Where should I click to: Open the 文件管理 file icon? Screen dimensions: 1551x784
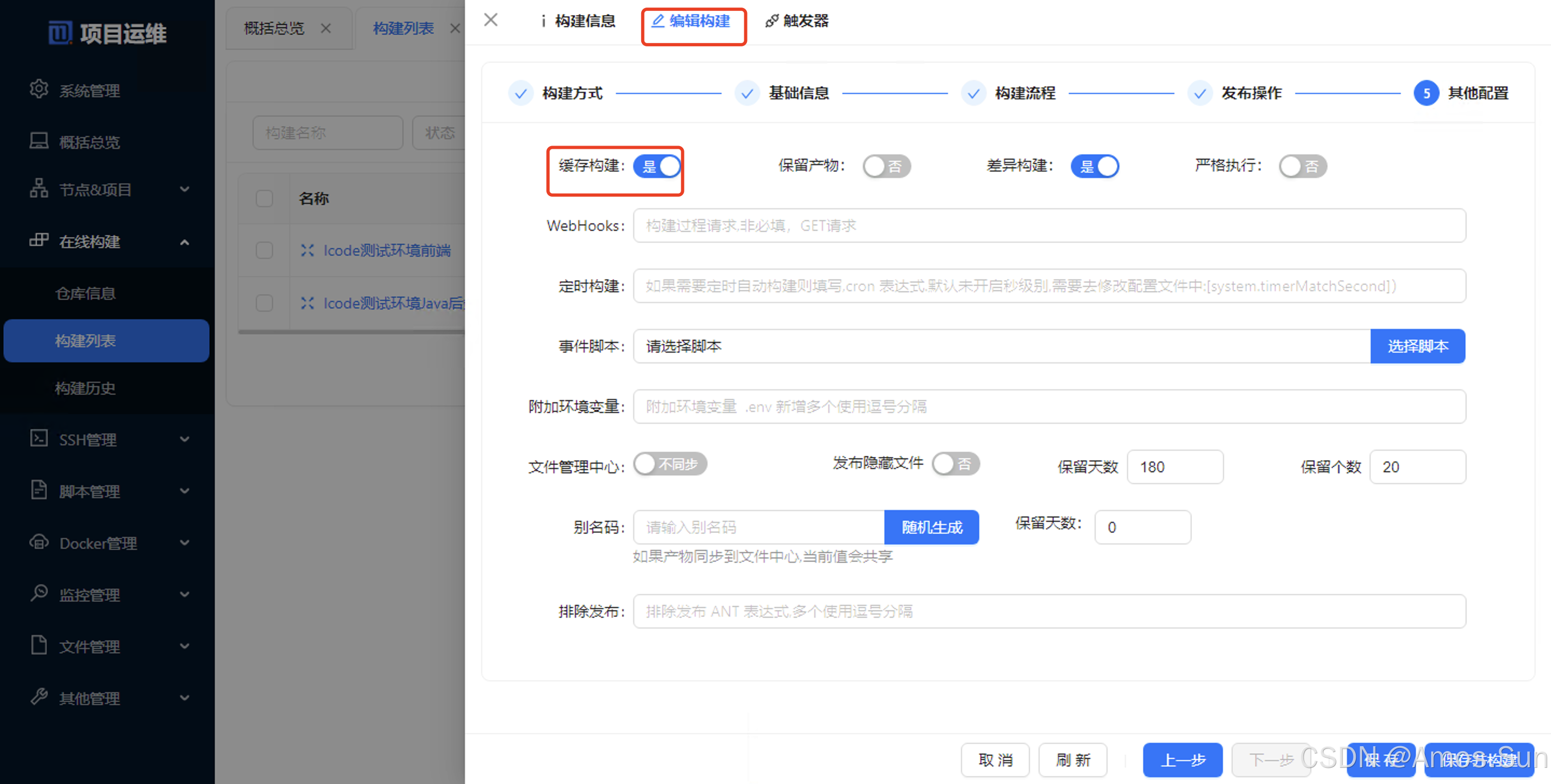point(38,645)
